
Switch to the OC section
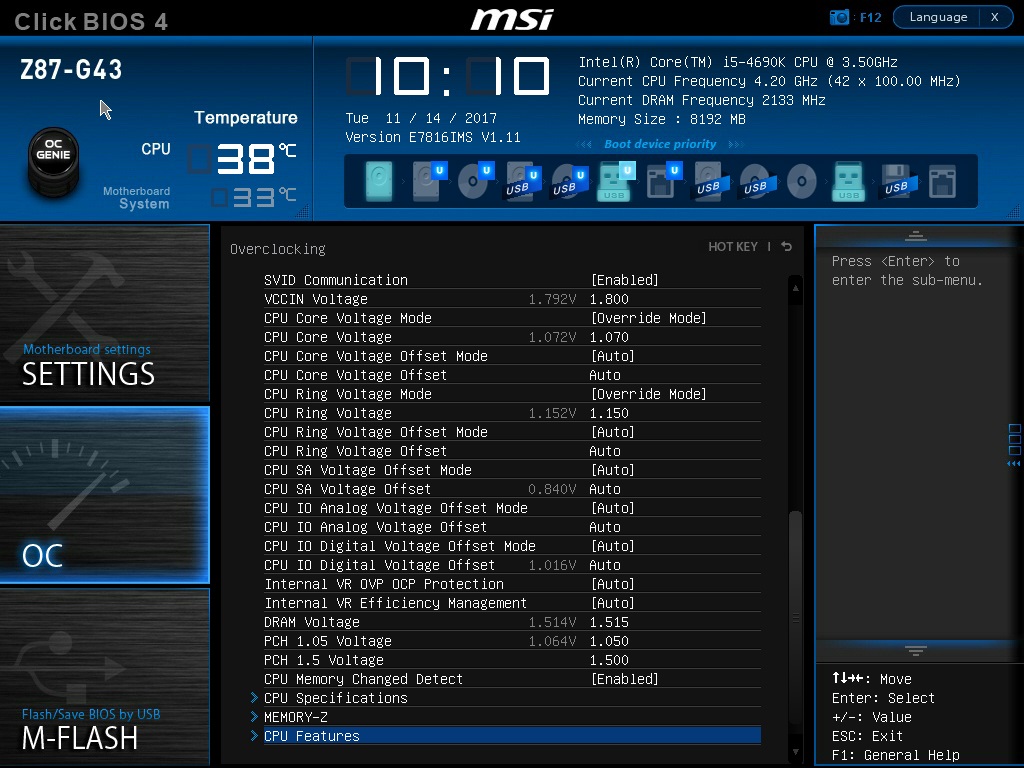click(x=104, y=495)
